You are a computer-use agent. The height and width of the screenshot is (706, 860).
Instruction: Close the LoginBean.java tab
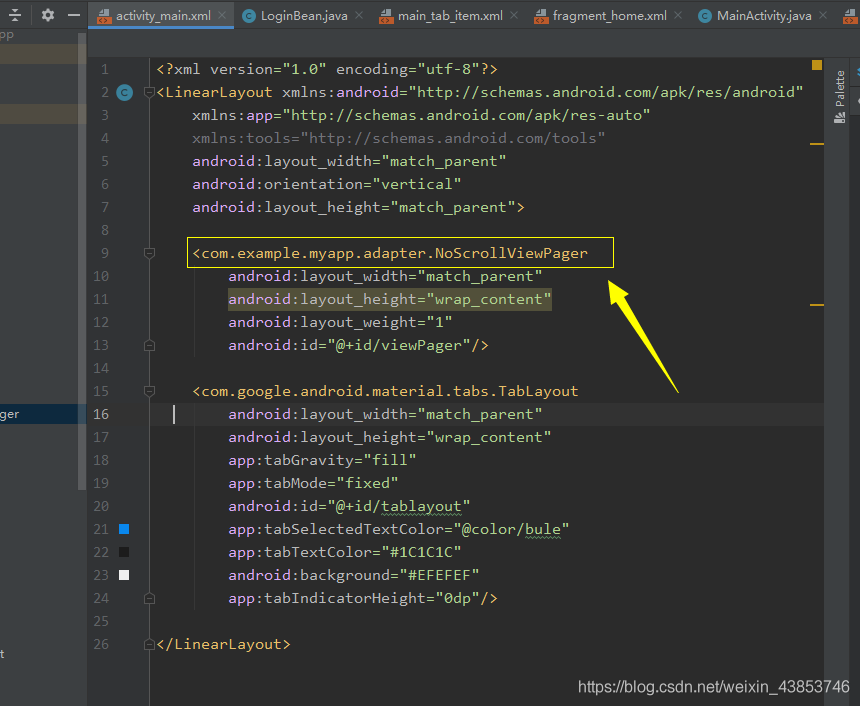tap(359, 15)
